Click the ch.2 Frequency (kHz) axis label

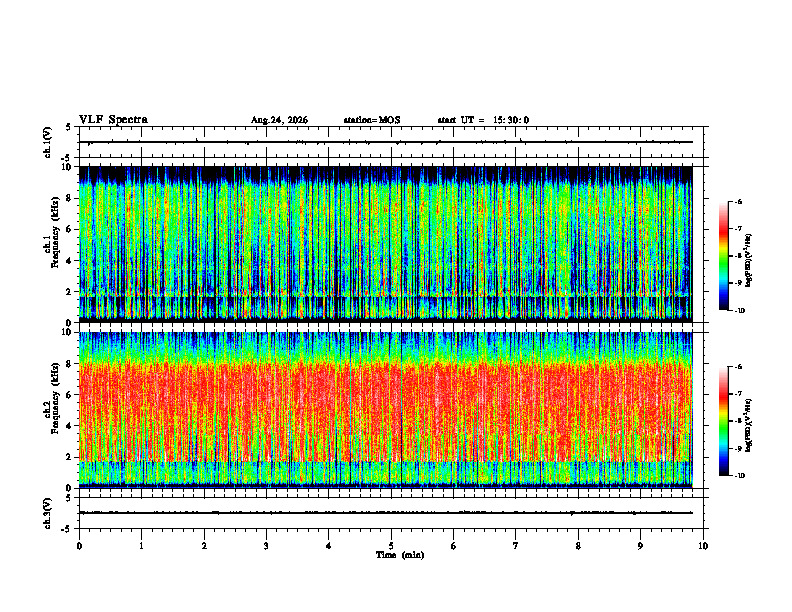tap(52, 410)
